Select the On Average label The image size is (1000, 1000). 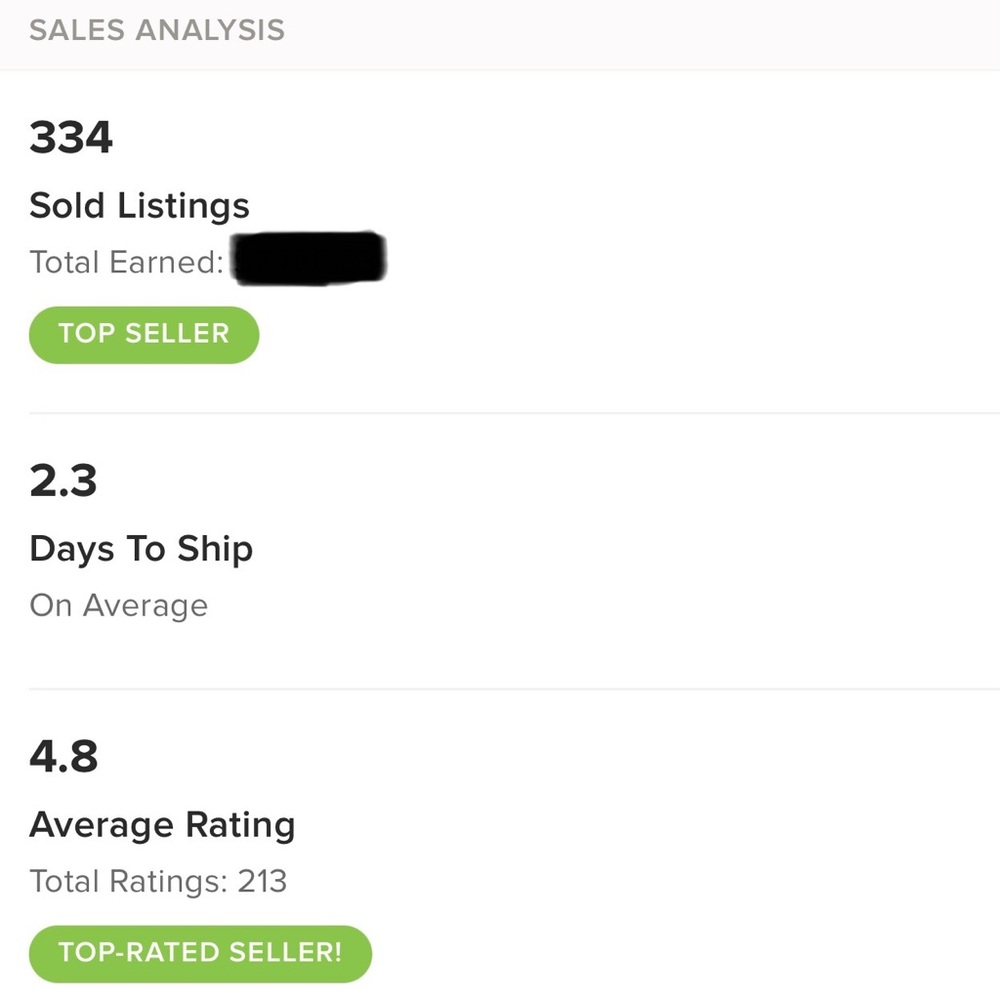coord(118,604)
